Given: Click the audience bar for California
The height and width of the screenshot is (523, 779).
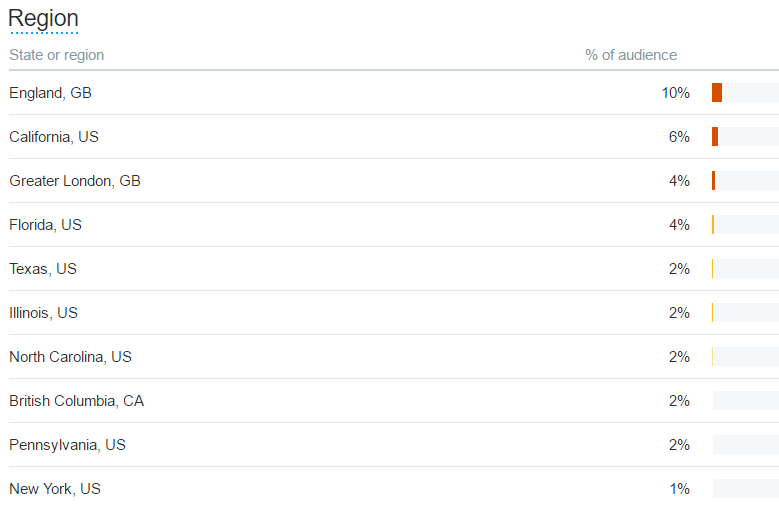Looking at the screenshot, I should click(745, 137).
